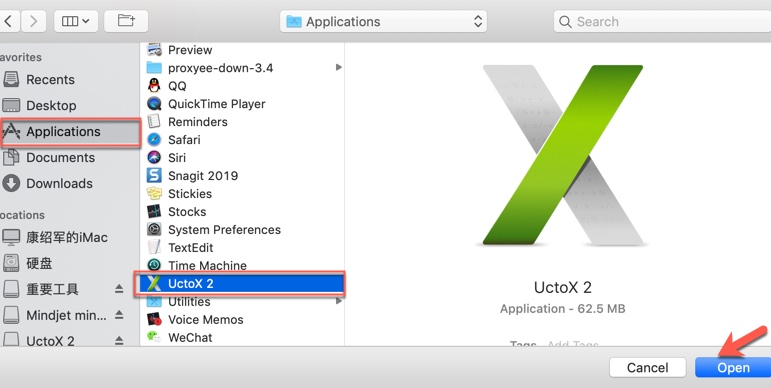Click the back navigation arrow
This screenshot has height=388, width=771.
tap(9, 21)
